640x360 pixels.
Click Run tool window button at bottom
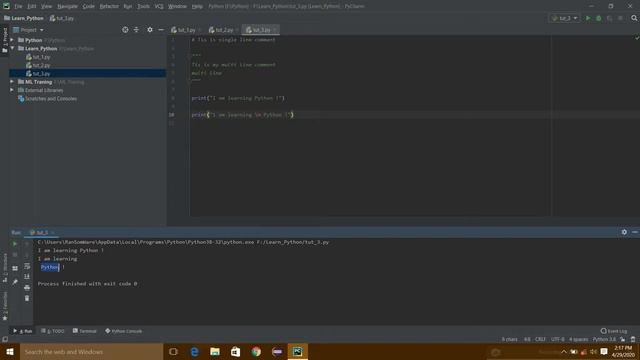click(x=22, y=331)
